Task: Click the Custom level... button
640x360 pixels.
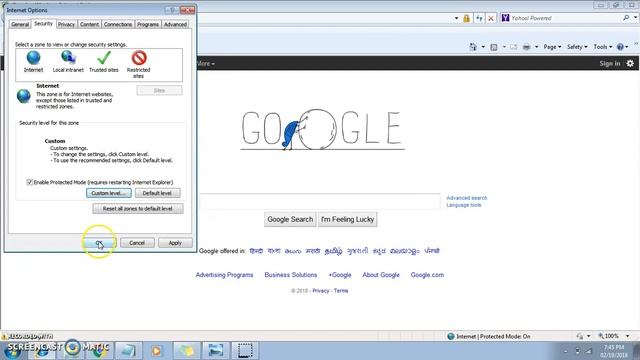Action: (x=109, y=193)
